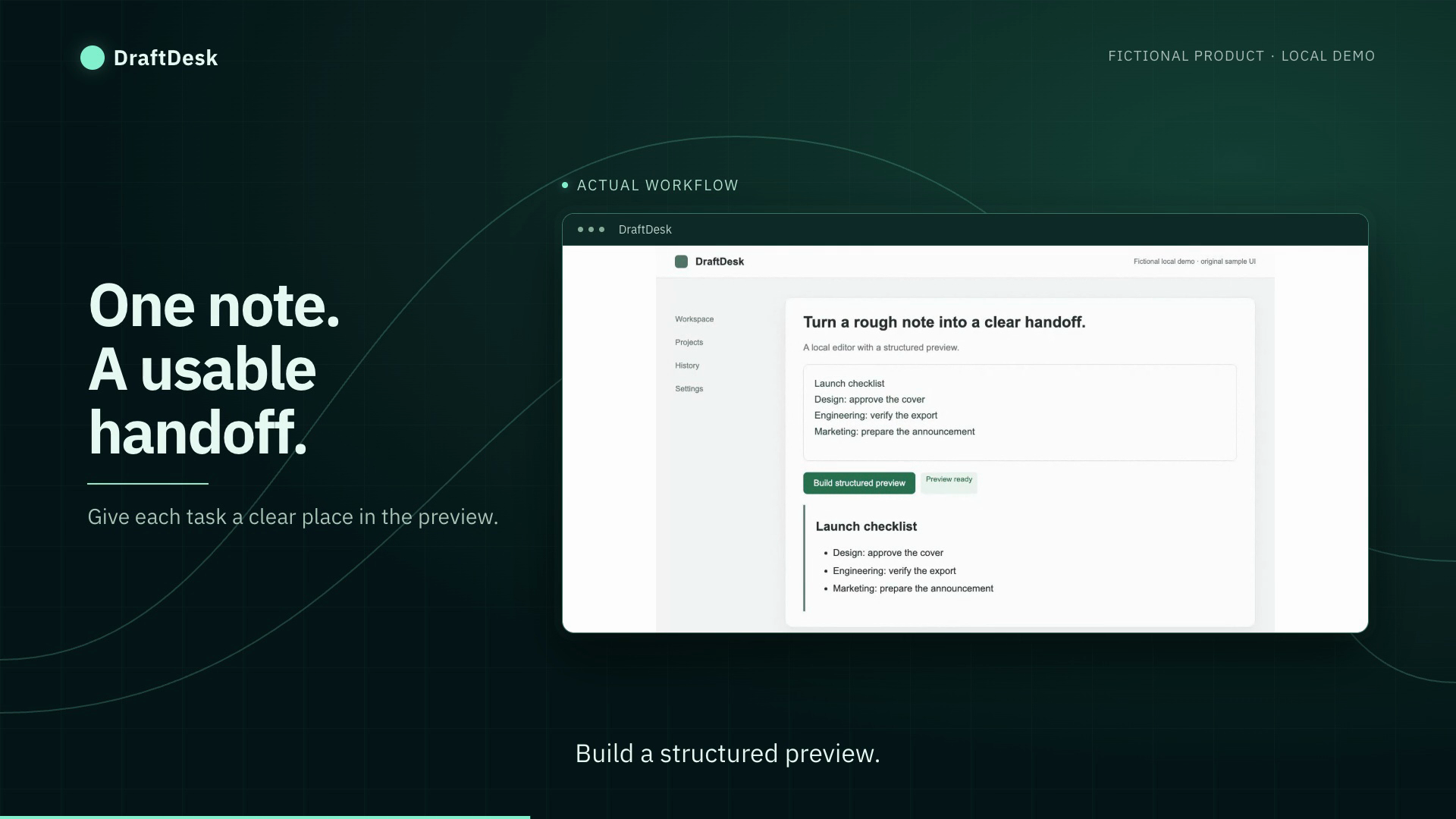This screenshot has width=1456, height=819.
Task: Click "FICTIONAL PRODUCT · LOCAL DEMO" header text
Action: (x=1241, y=56)
